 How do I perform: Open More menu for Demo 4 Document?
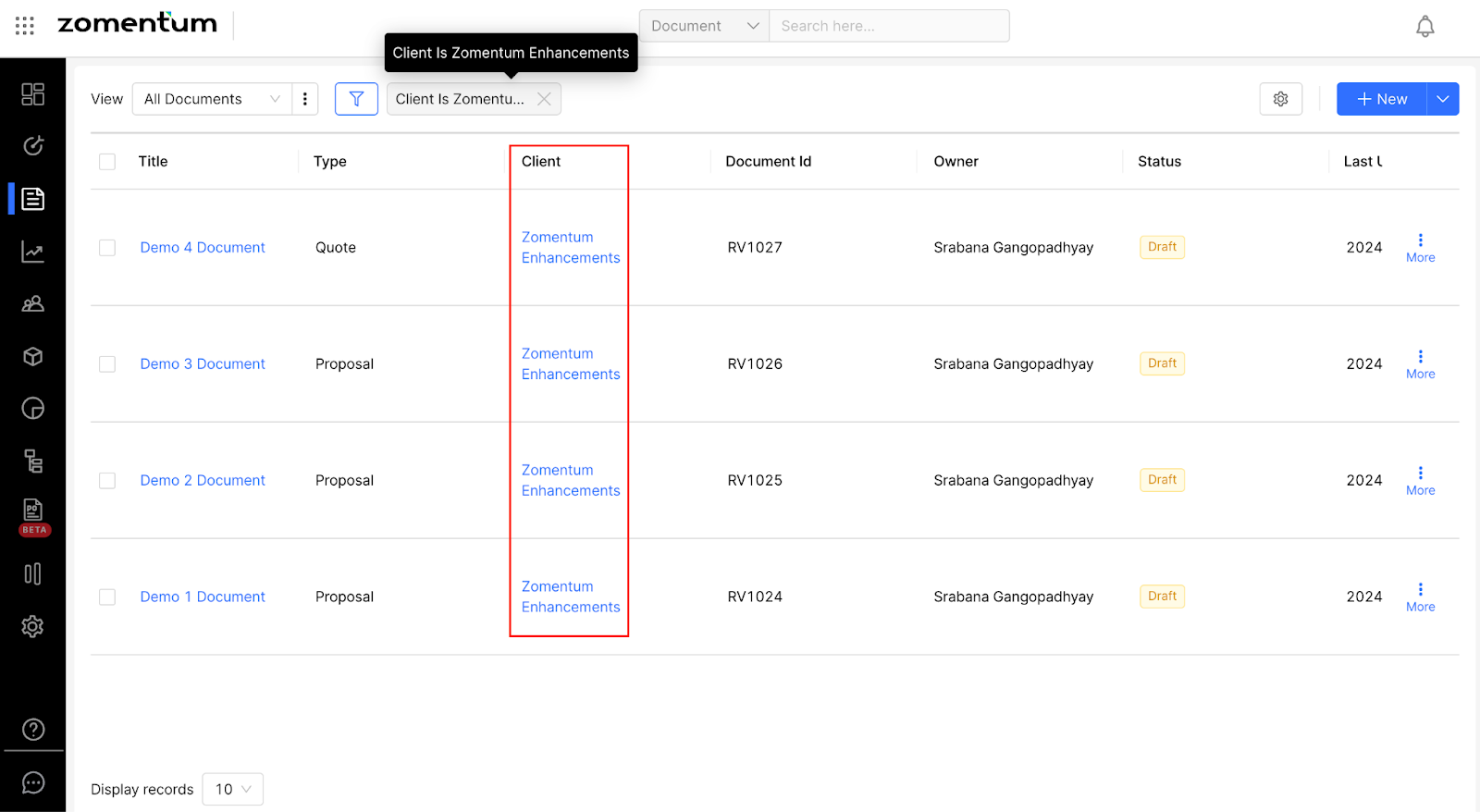[x=1421, y=248]
